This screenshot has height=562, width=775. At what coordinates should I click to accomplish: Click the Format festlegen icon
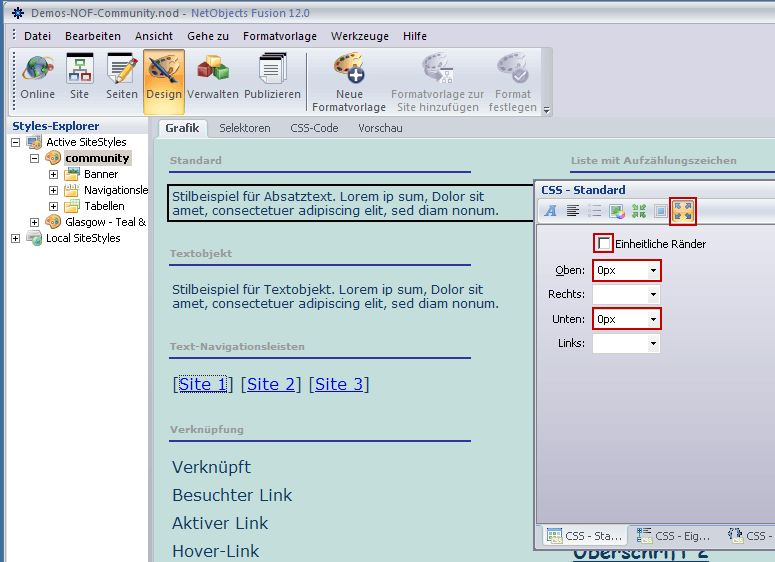(513, 68)
